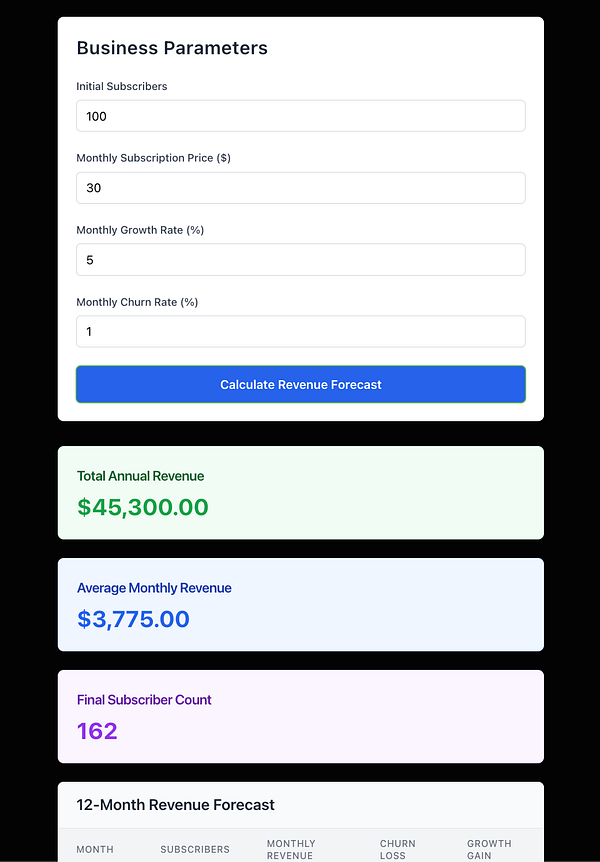Screen dimensions: 600x862
Task: Click the Business Parameters heading
Action: (172, 47)
